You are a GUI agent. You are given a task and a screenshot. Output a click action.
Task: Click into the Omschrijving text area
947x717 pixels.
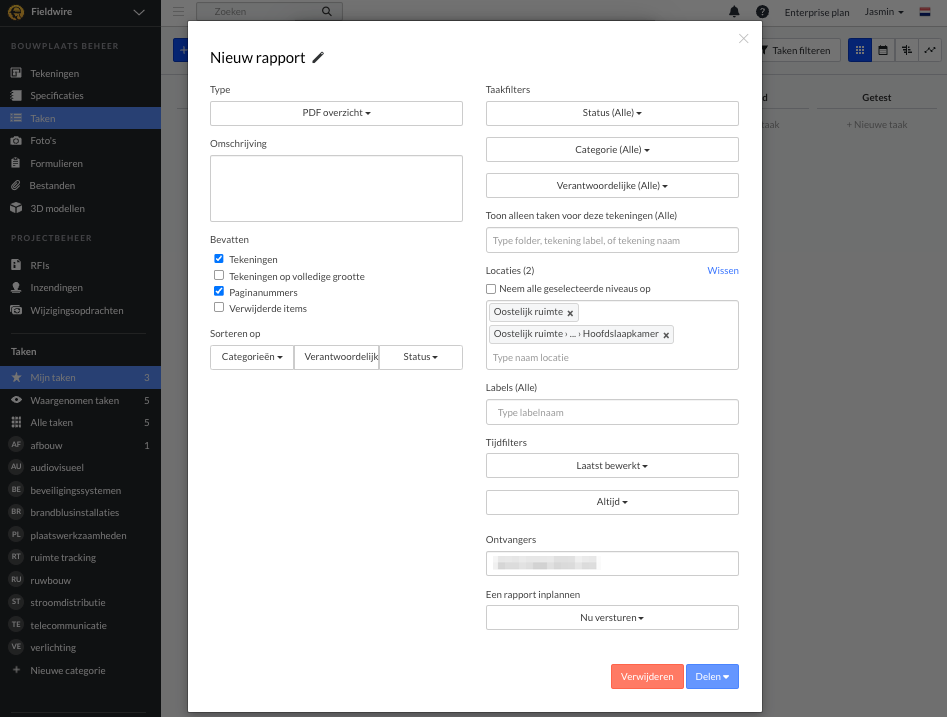[336, 188]
